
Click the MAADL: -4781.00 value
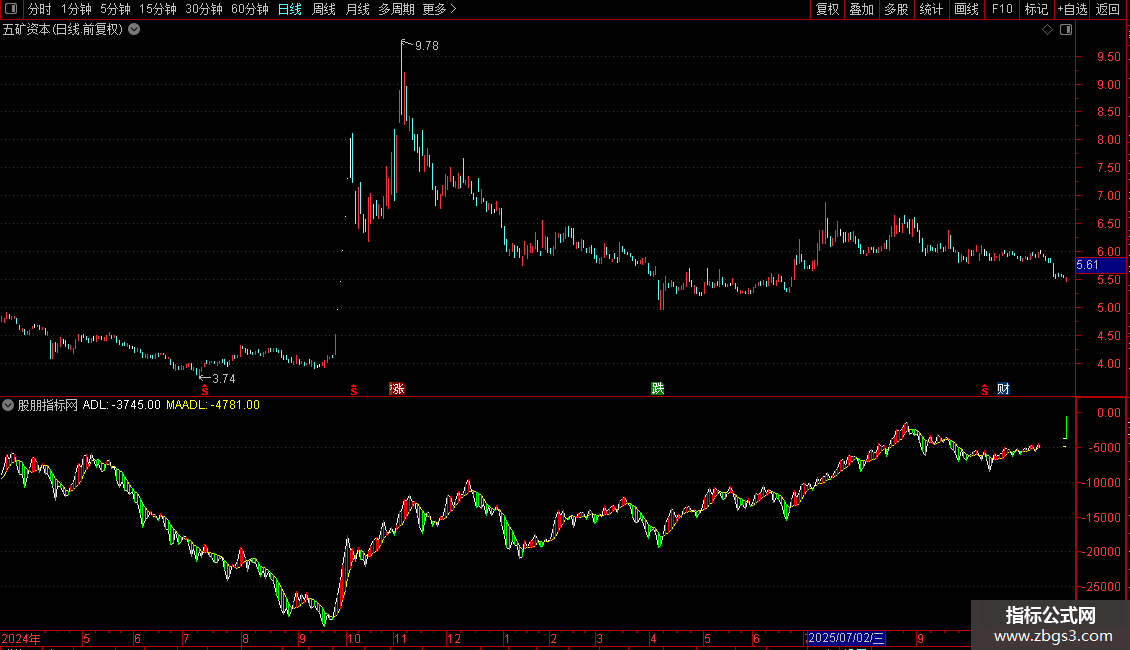(213, 405)
